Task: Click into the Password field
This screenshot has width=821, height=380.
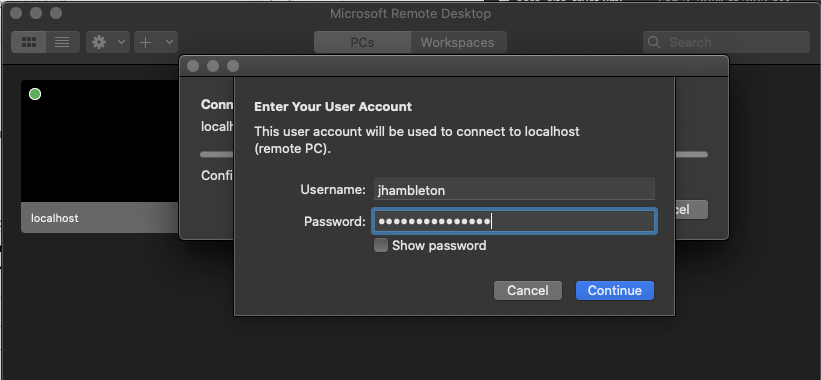Action: click(x=514, y=221)
